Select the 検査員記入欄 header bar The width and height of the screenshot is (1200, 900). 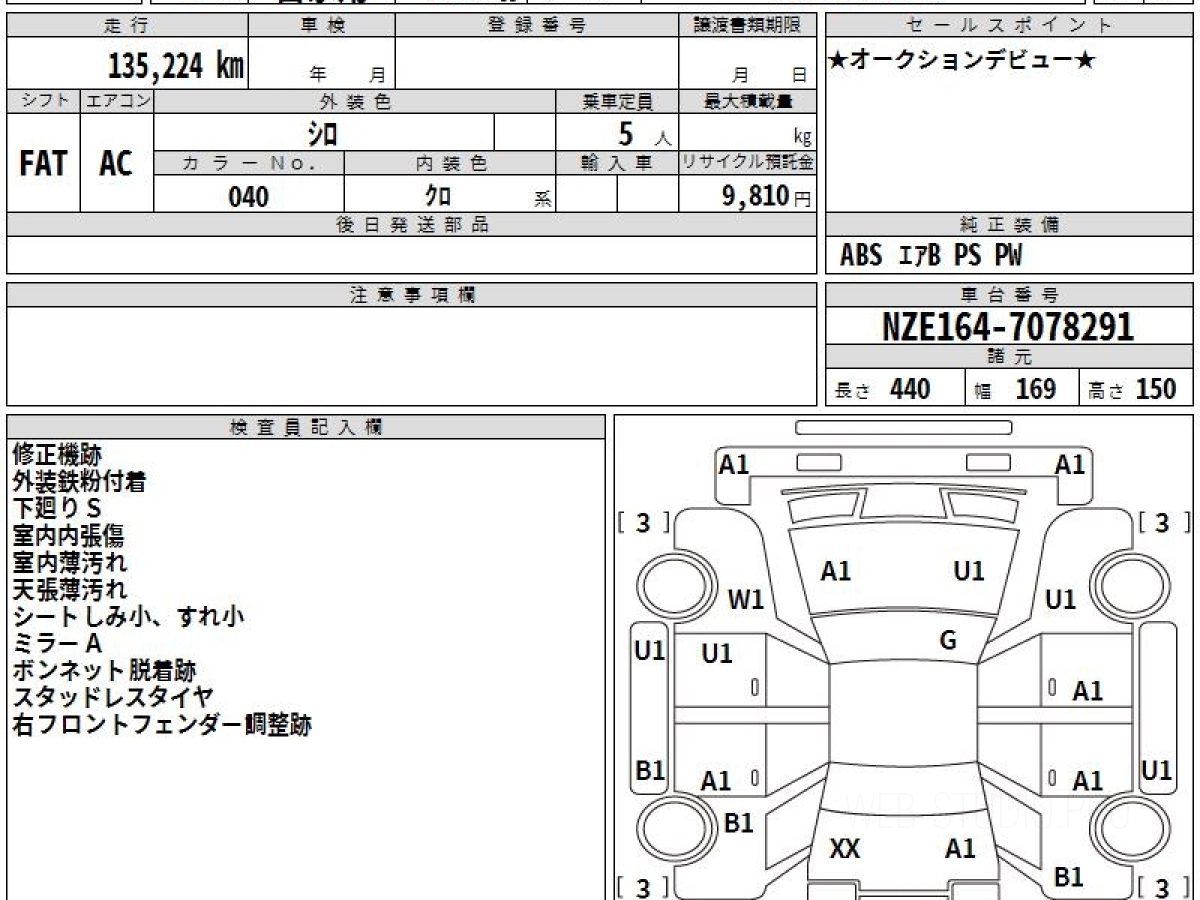coord(306,427)
